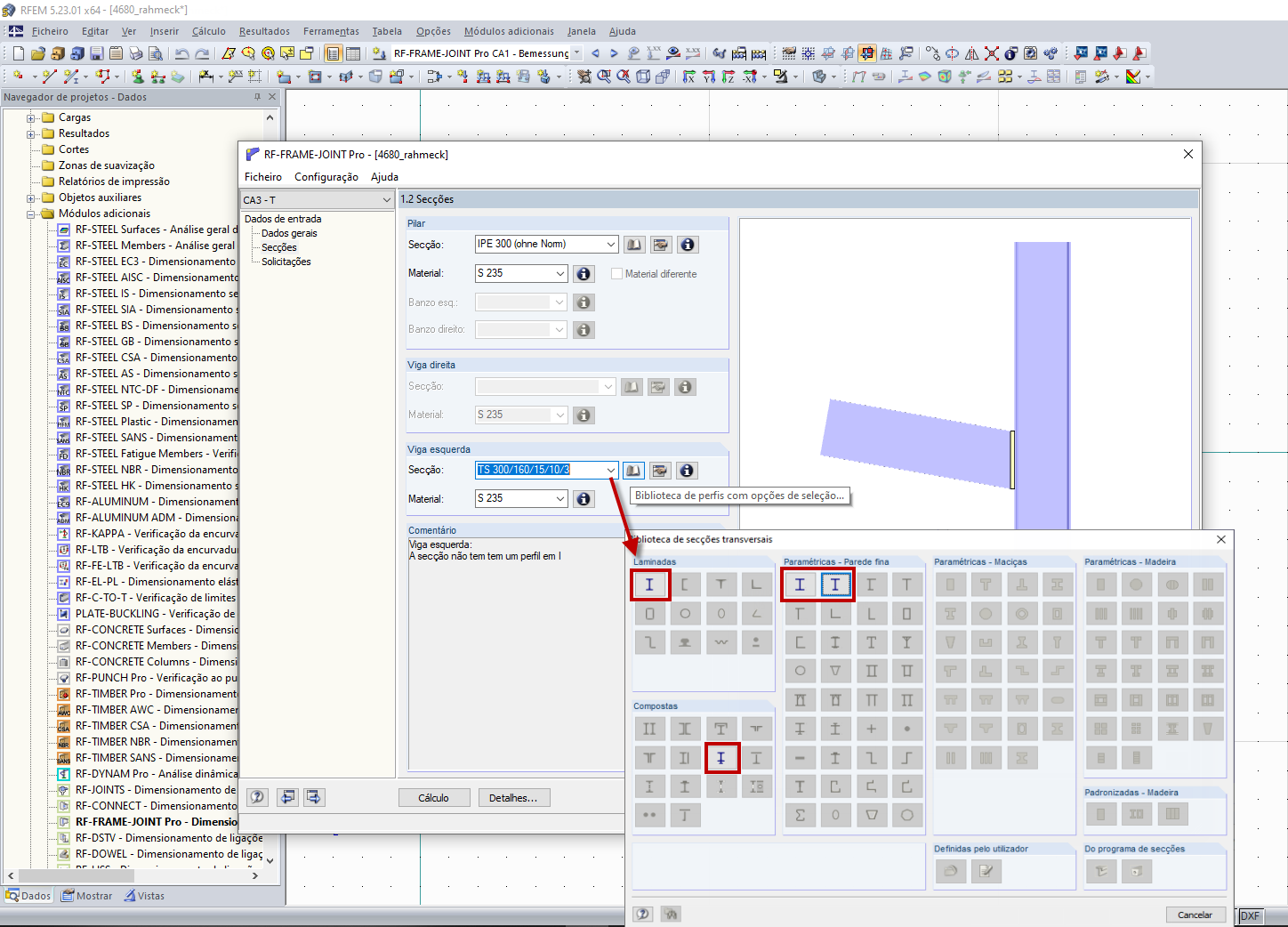1288x927 pixels.
Task: Expand the Resultados tree node
Action: coord(31,133)
